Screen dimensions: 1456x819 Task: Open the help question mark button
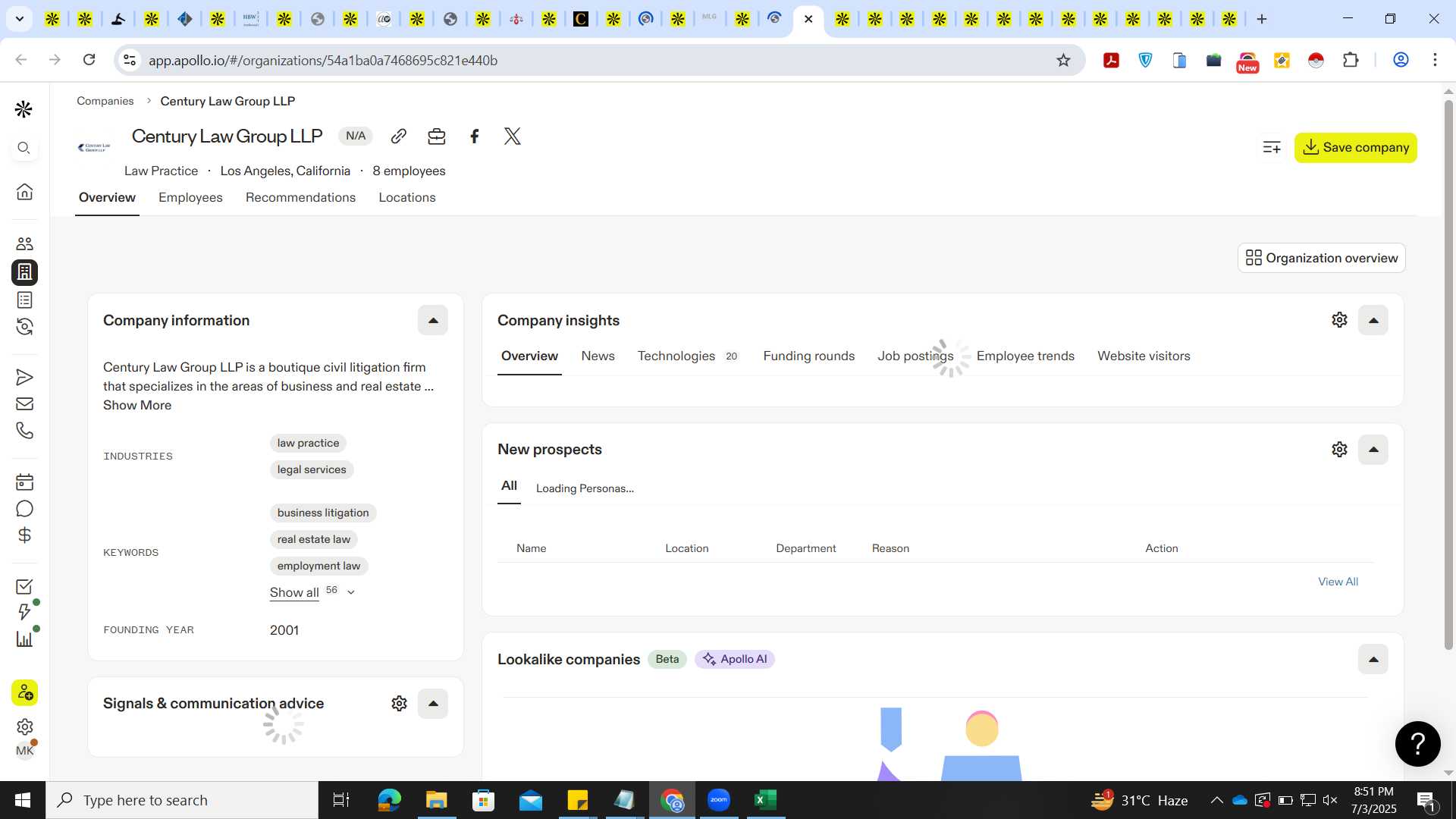coord(1418,744)
